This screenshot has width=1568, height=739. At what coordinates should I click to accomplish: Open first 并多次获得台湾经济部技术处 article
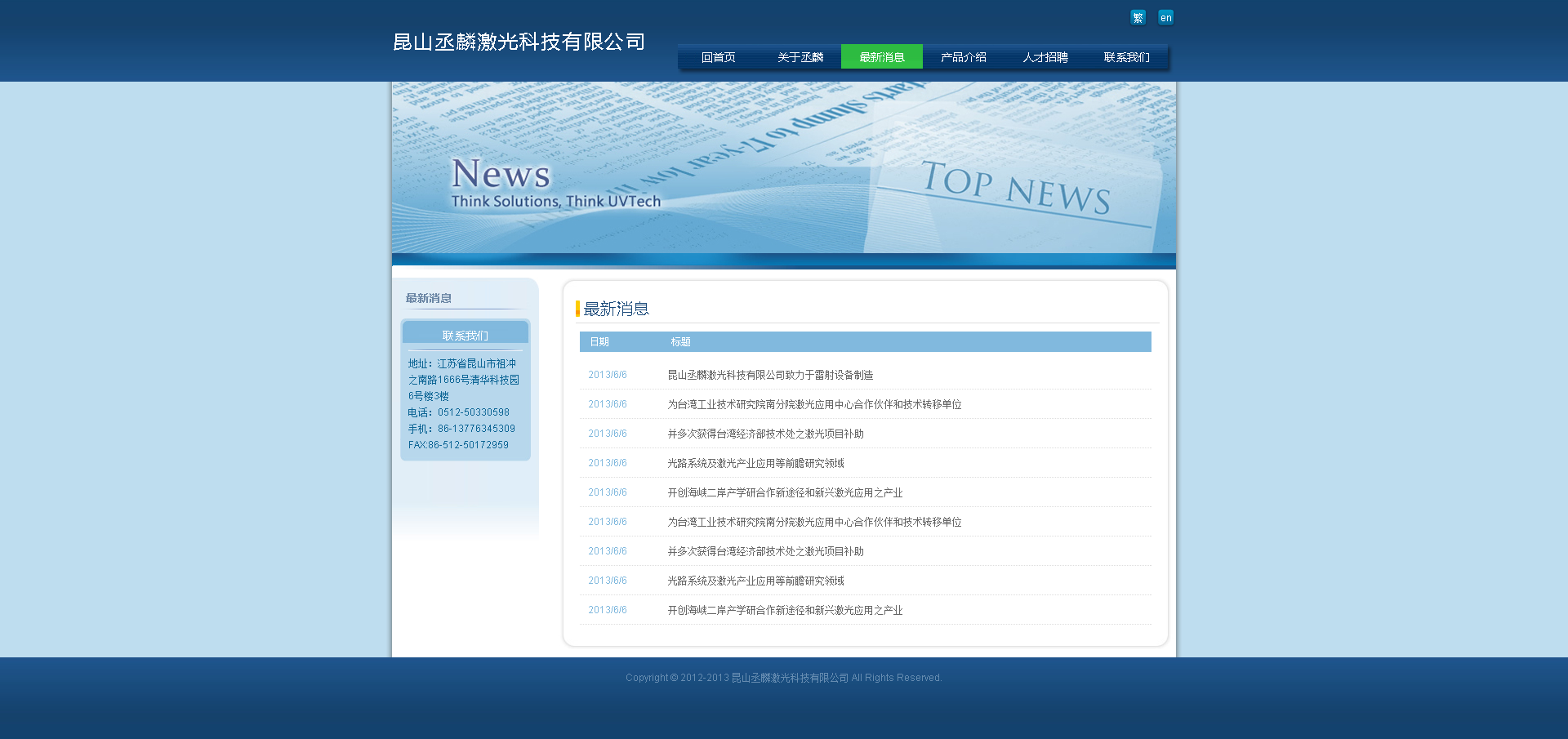tap(765, 434)
